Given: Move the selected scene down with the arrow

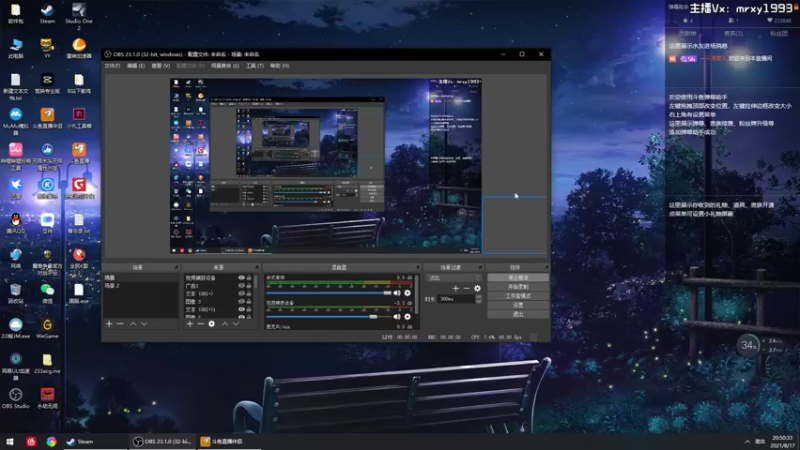Looking at the screenshot, I should (x=144, y=324).
